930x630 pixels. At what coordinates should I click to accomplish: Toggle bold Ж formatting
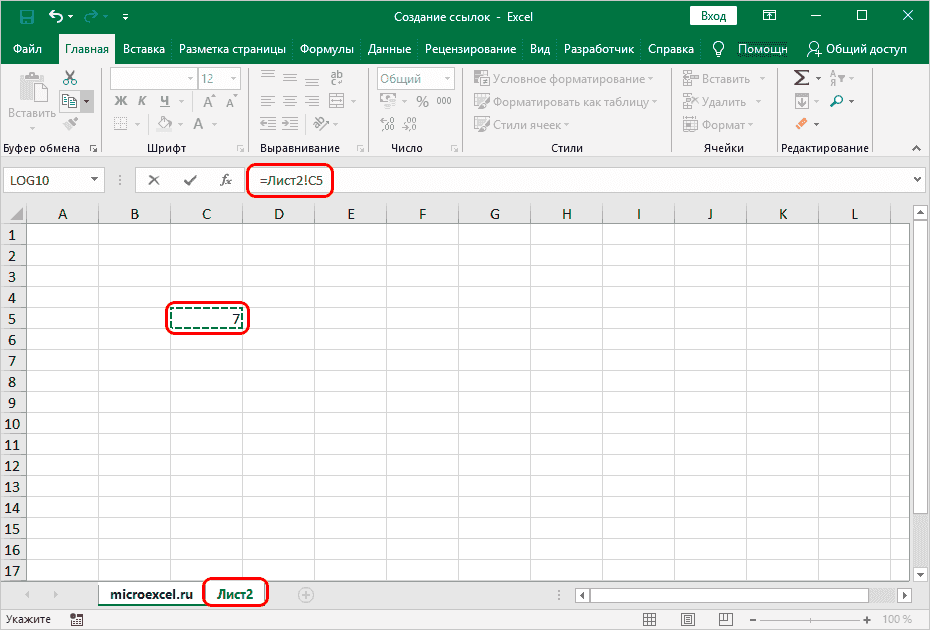pyautogui.click(x=121, y=101)
